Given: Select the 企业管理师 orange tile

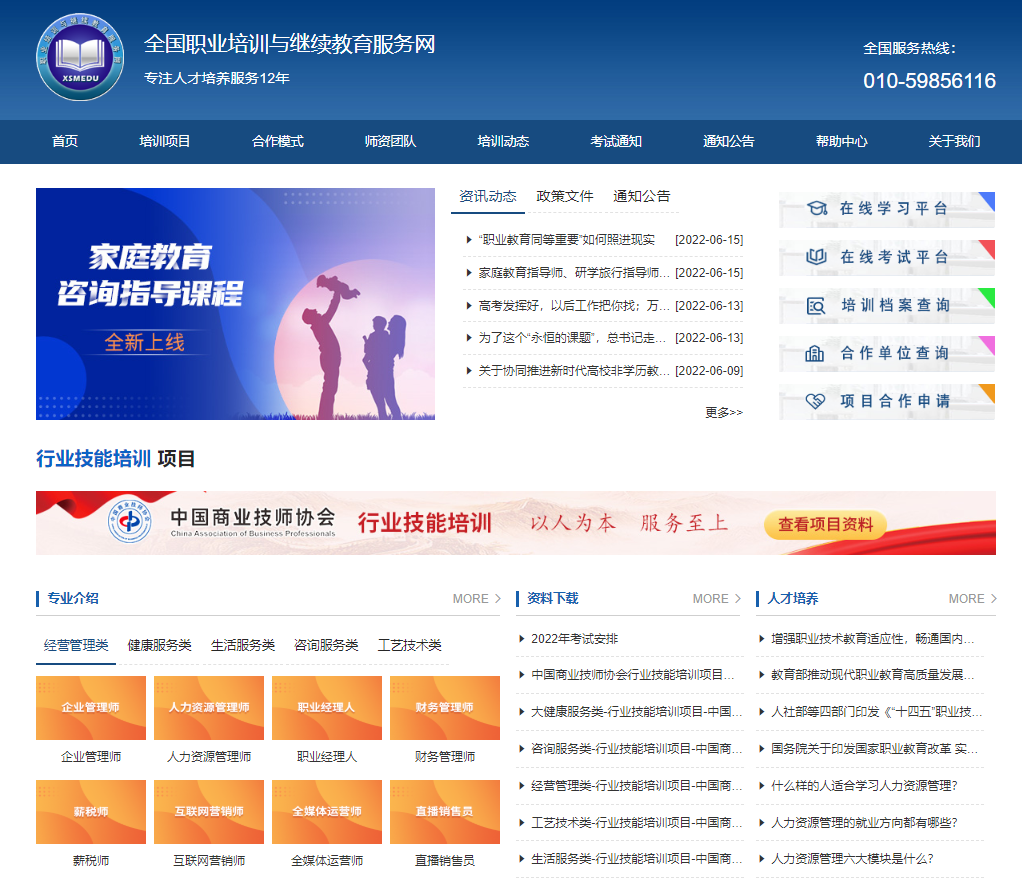Looking at the screenshot, I should click(x=91, y=708).
